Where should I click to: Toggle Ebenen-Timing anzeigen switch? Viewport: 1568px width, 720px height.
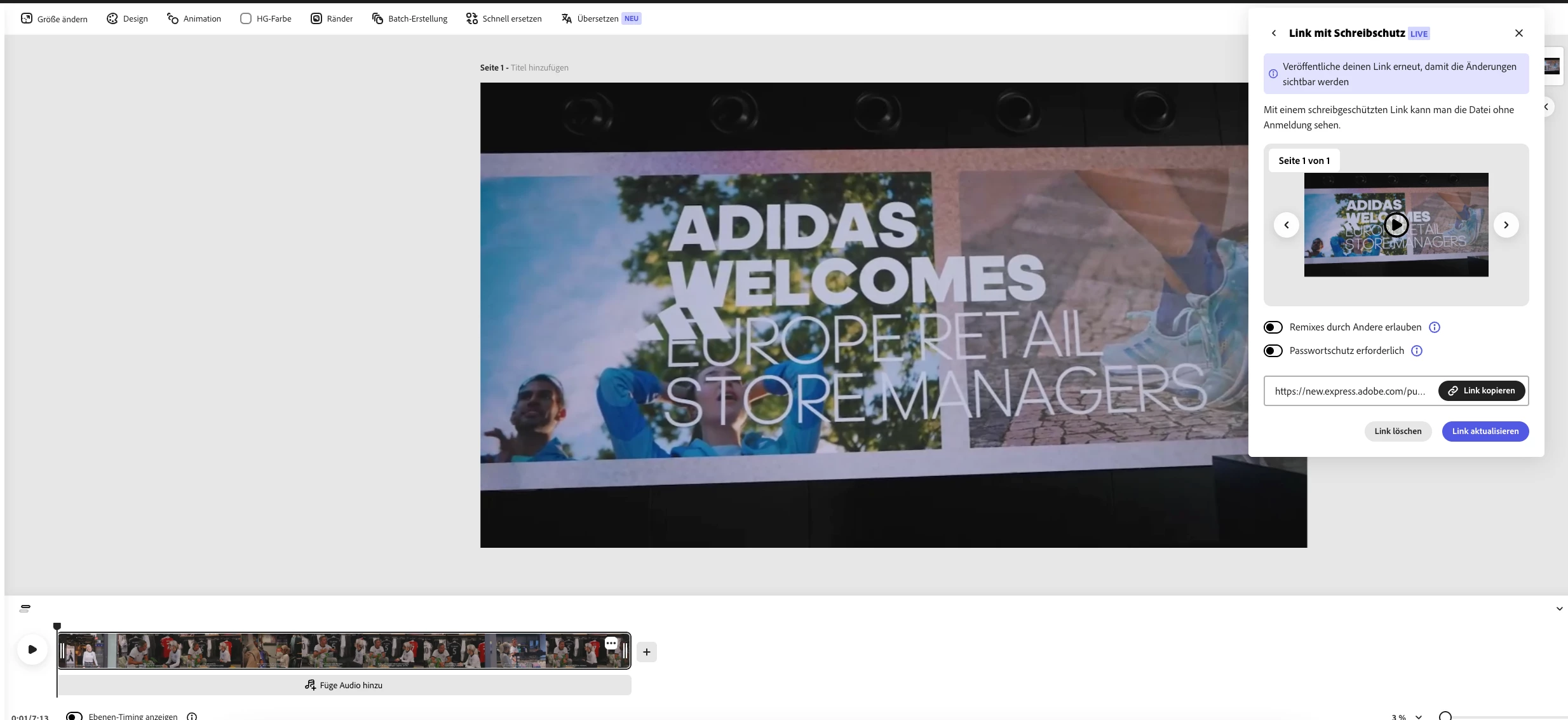pyautogui.click(x=74, y=716)
